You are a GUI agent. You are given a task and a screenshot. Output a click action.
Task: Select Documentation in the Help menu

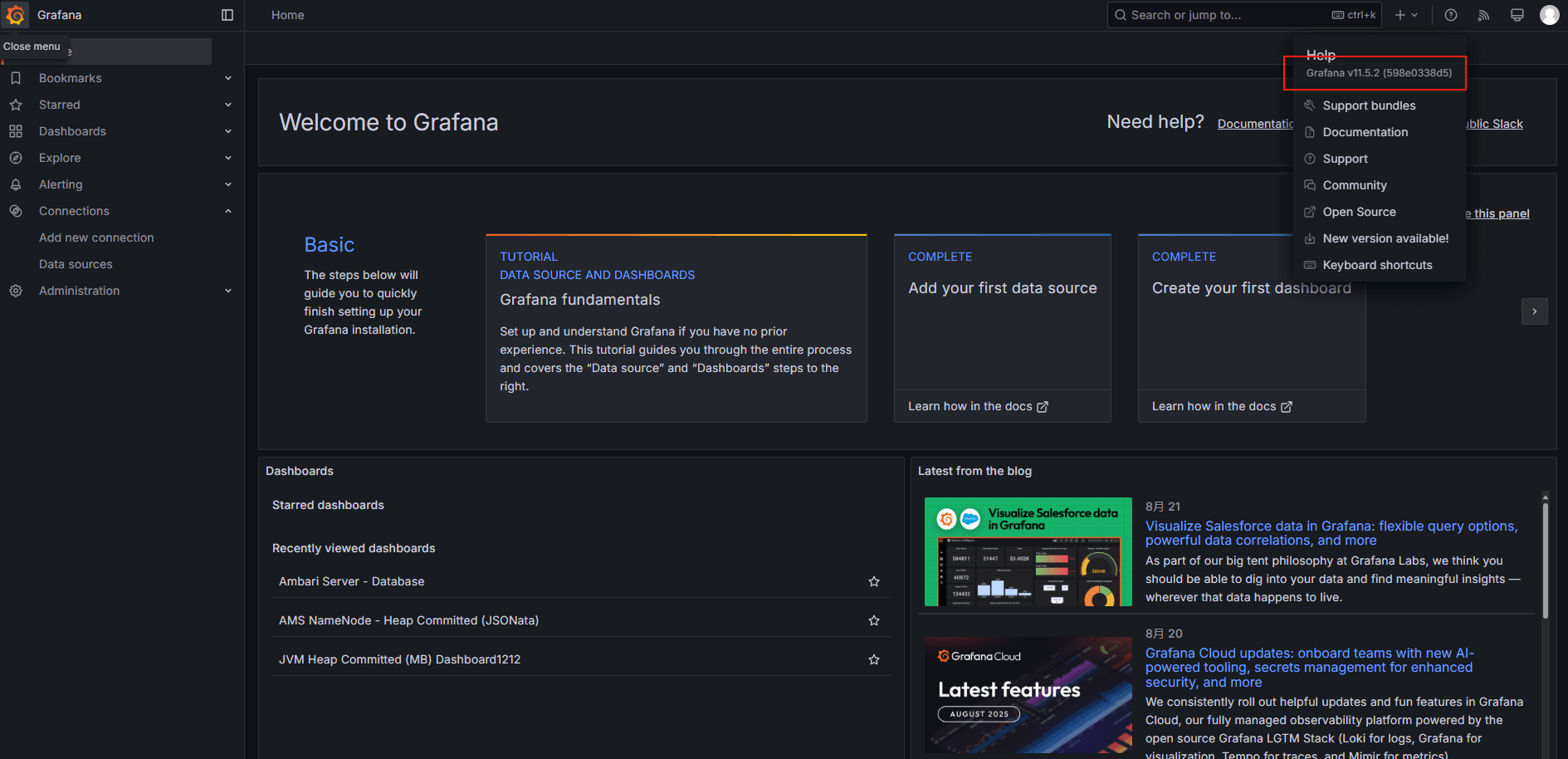pos(1380,132)
